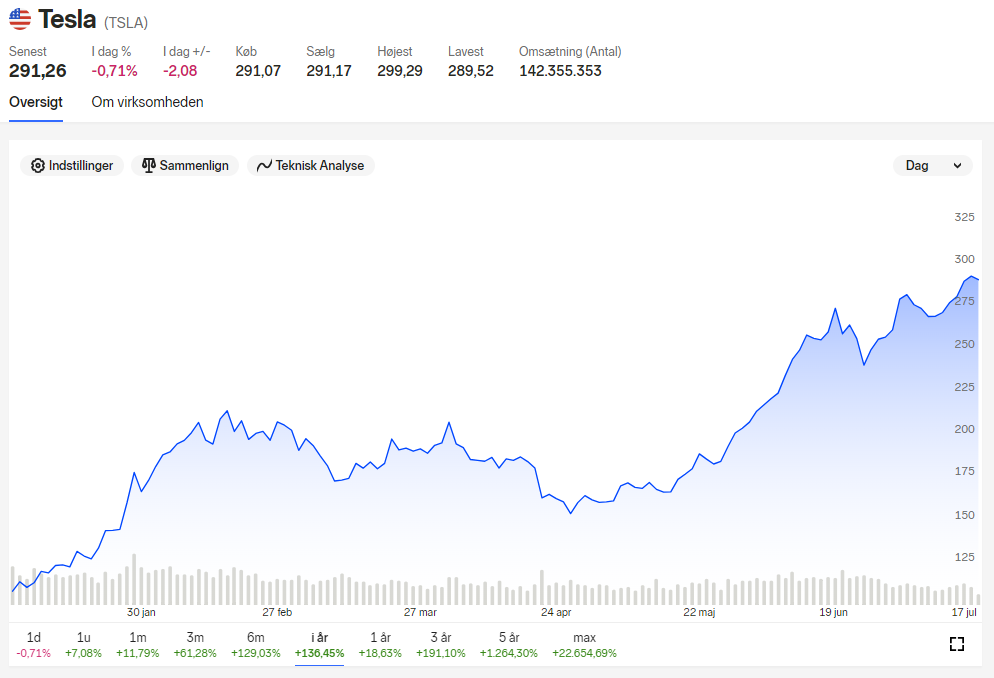Select the 1m time range
The width and height of the screenshot is (994, 678).
click(138, 644)
